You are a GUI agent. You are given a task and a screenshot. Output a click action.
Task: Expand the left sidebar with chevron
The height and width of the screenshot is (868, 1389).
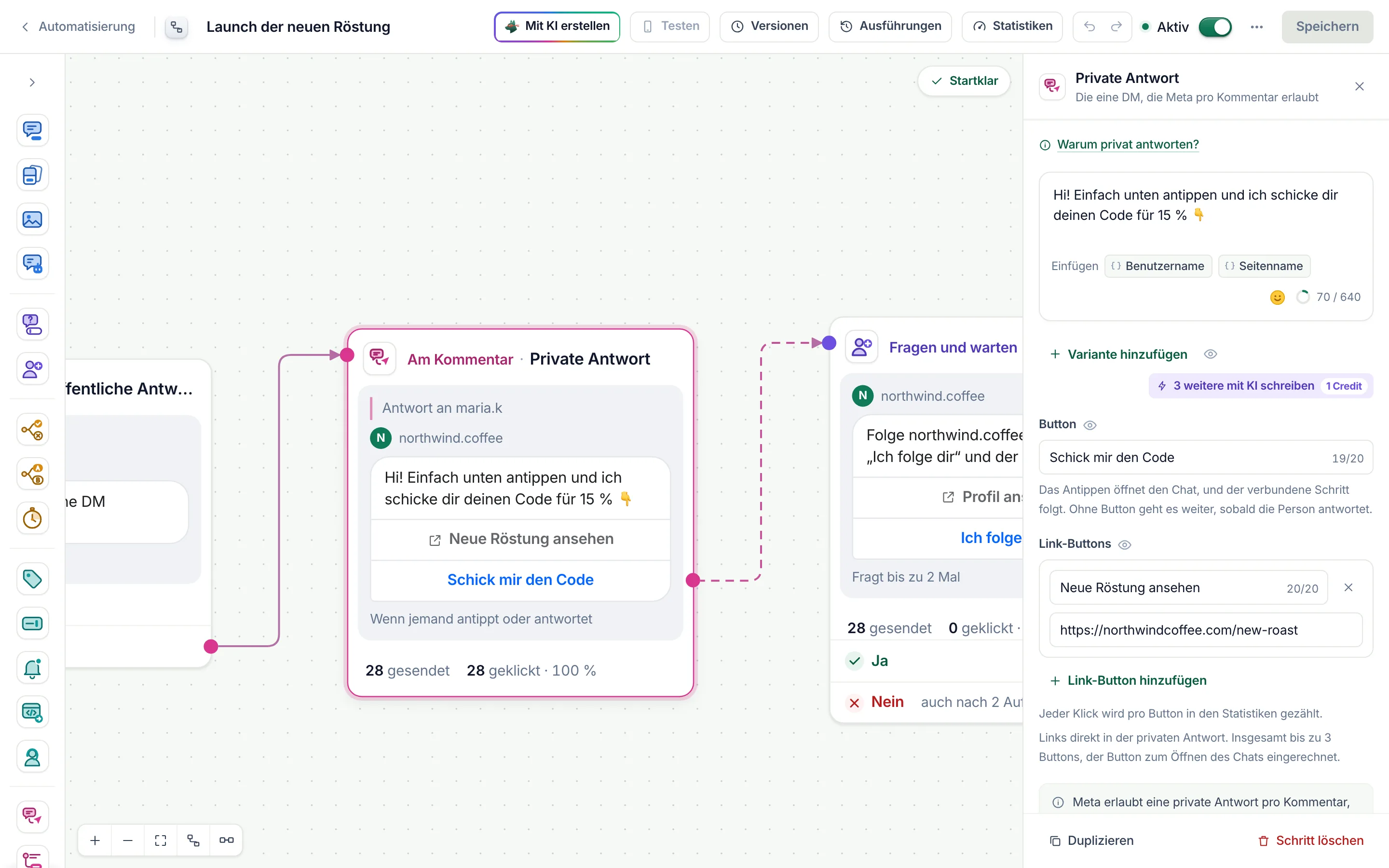pos(32,82)
